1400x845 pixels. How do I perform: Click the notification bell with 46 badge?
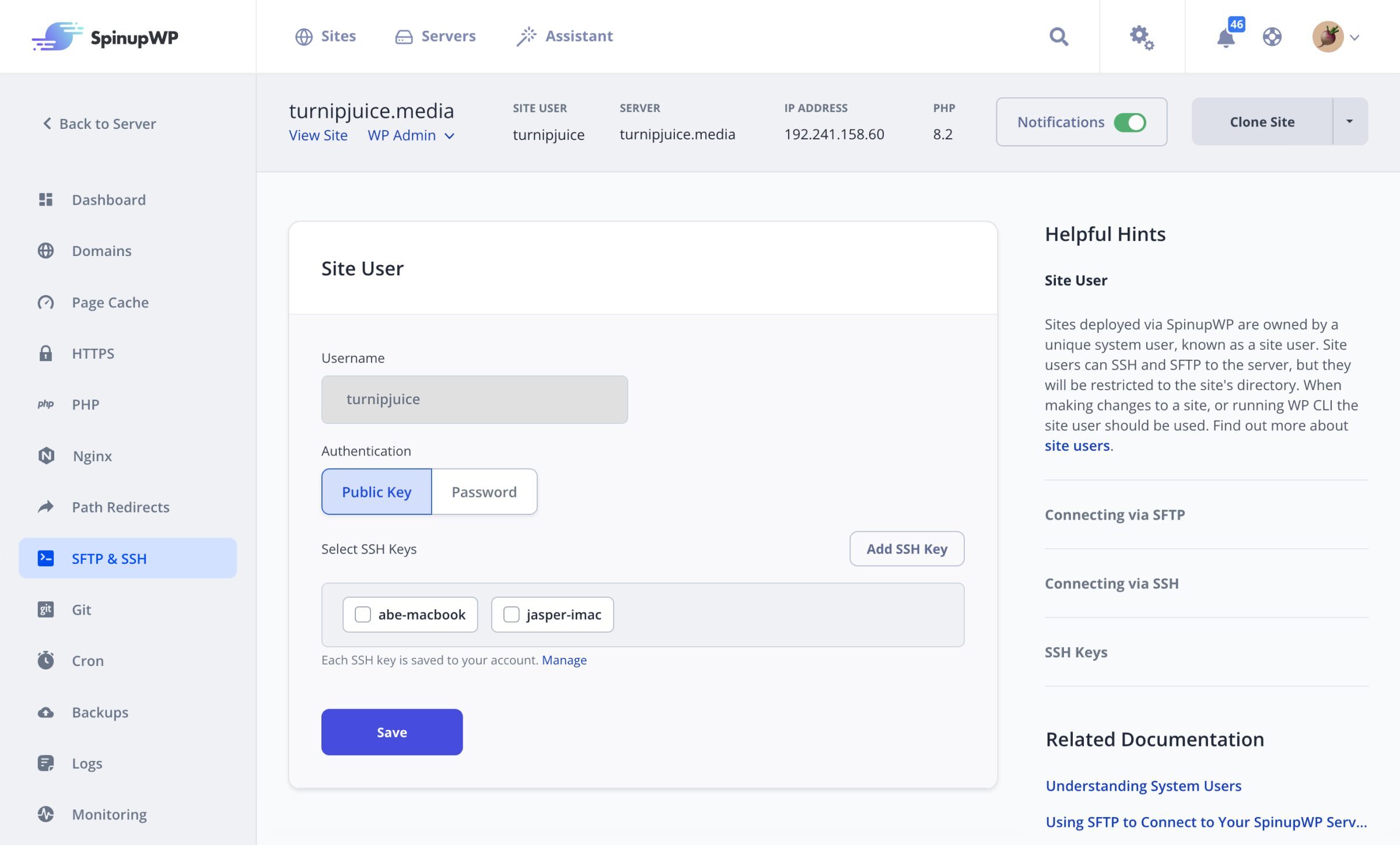(x=1226, y=37)
